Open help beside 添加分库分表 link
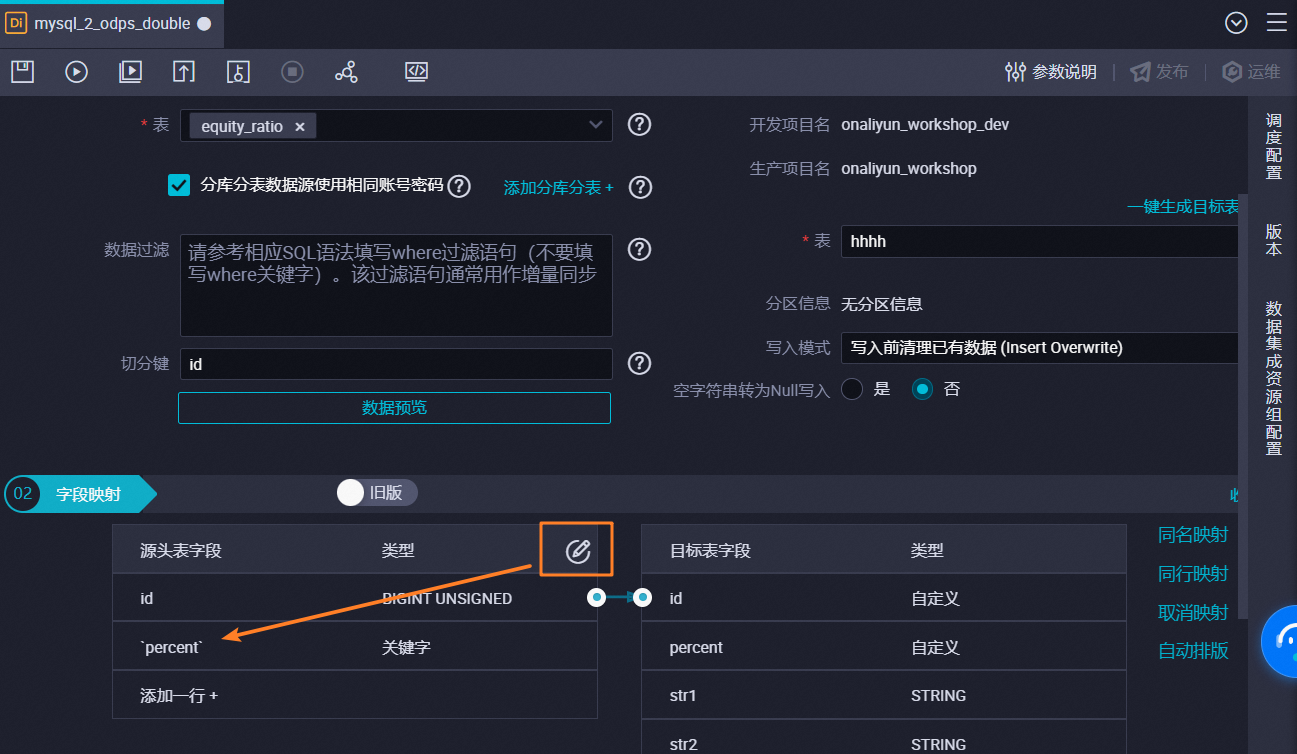1297x754 pixels. (x=639, y=187)
